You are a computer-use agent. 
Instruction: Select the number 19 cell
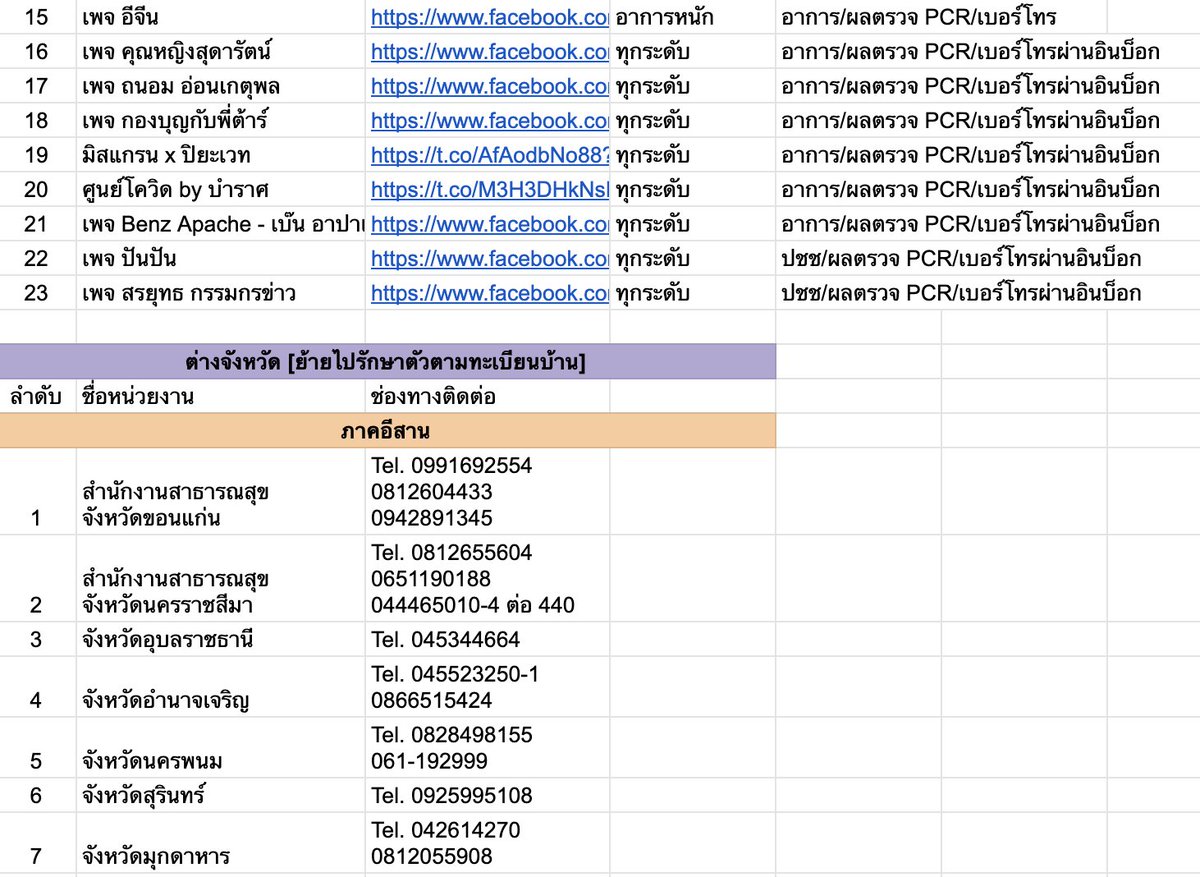tap(38, 155)
